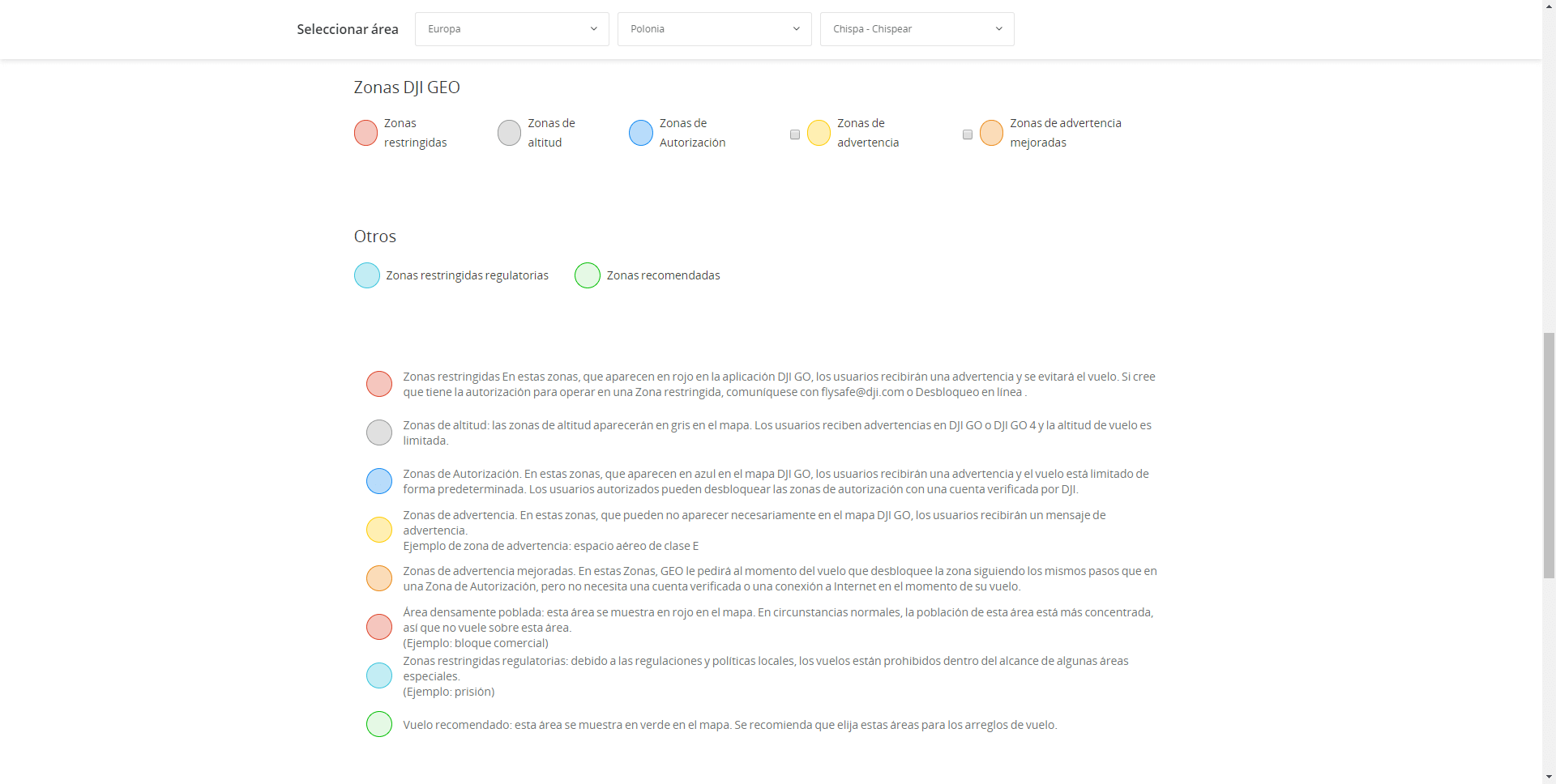Image resolution: width=1556 pixels, height=784 pixels.
Task: Click the cyan circle beside regulatory zones description
Action: 379,675
